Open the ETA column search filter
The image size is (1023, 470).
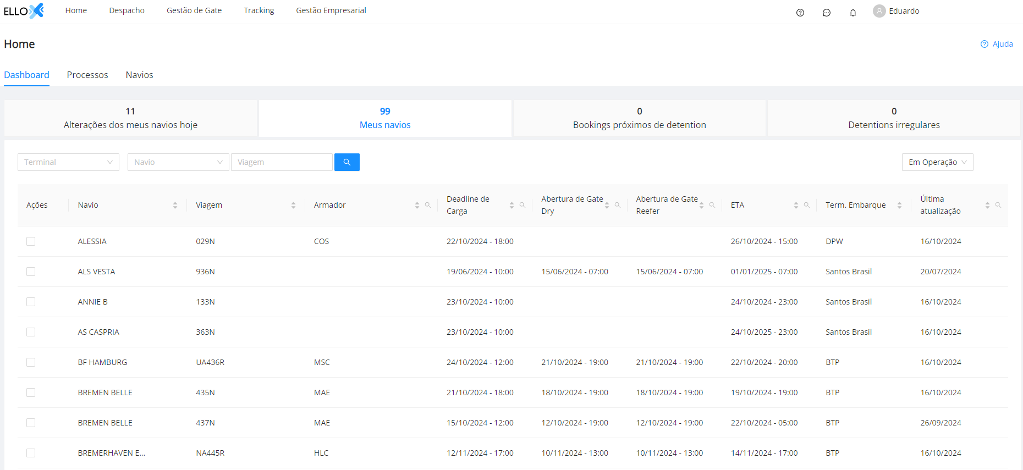[x=807, y=205]
